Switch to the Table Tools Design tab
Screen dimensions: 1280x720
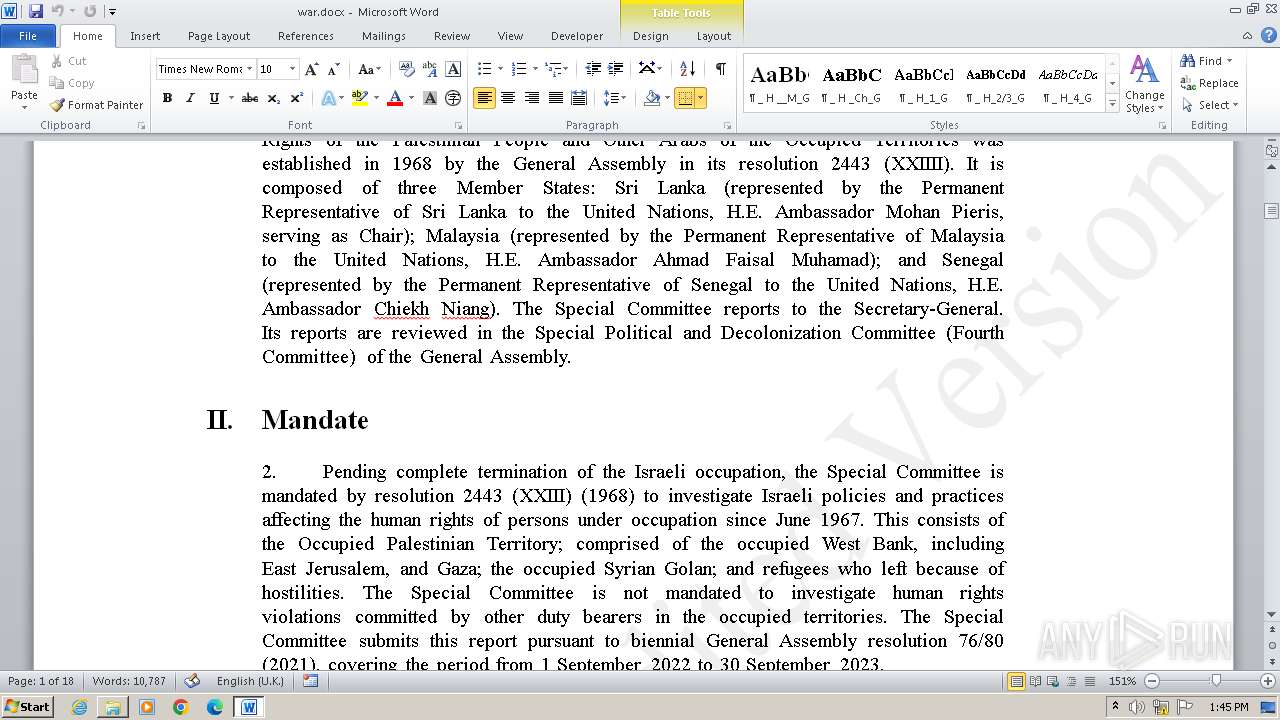(651, 36)
